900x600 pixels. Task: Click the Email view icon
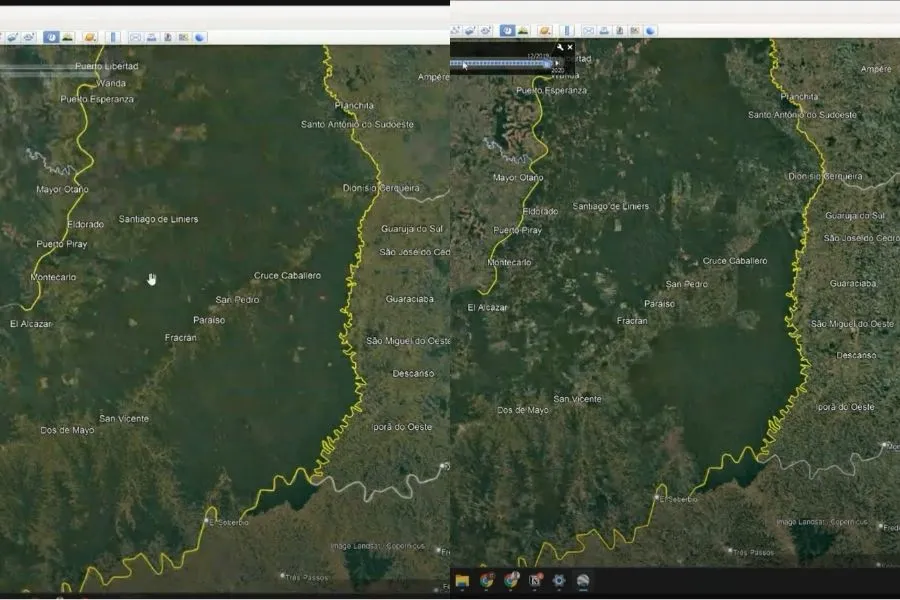(x=136, y=36)
